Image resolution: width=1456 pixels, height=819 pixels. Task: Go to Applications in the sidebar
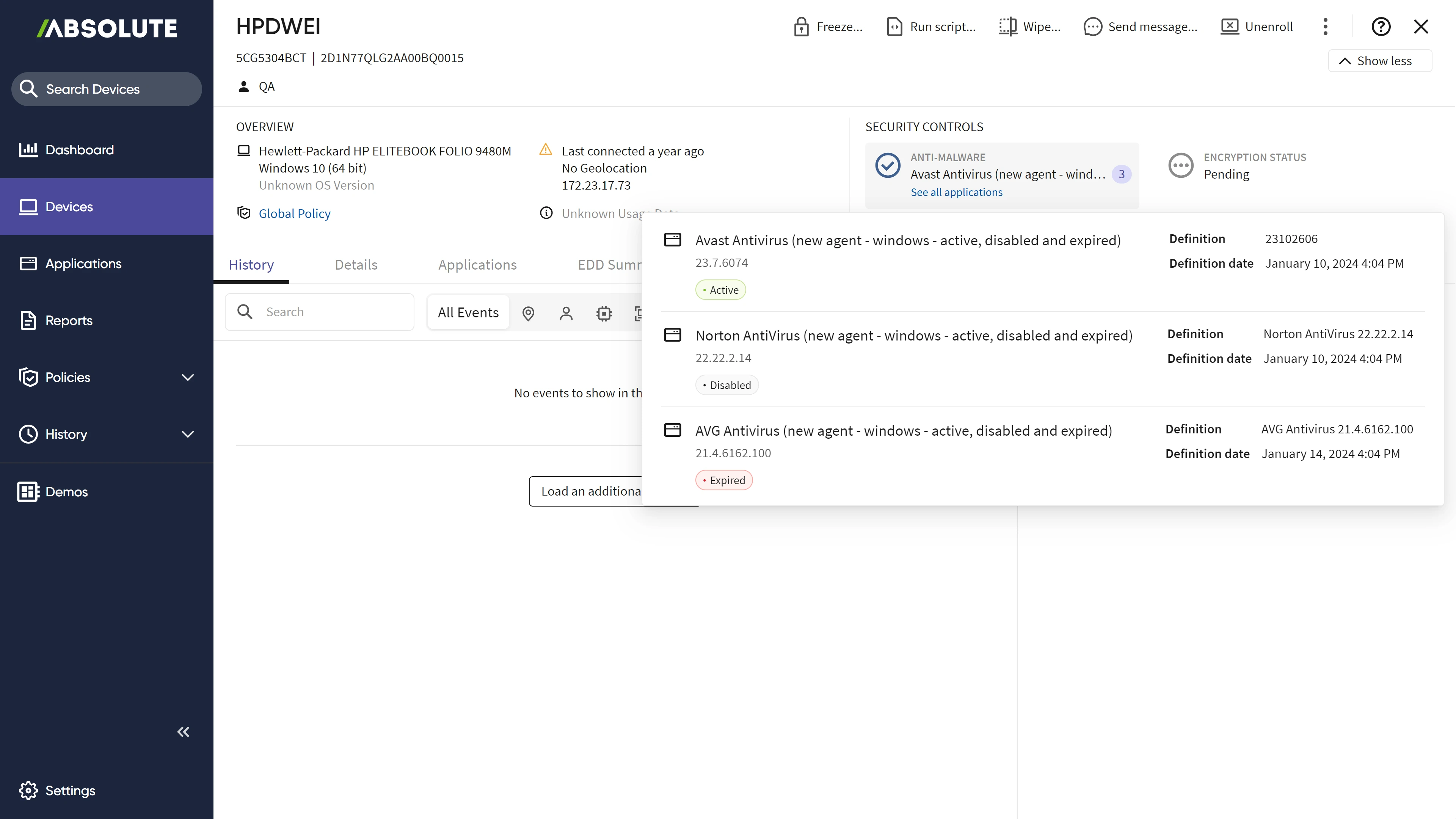coord(106,264)
